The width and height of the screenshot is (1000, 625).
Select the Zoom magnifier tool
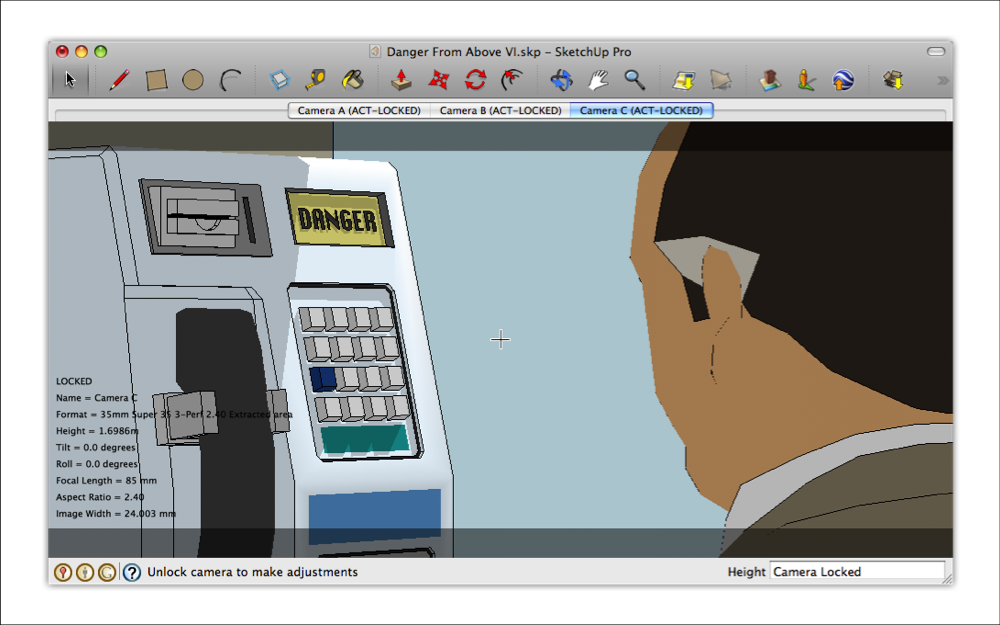(634, 80)
